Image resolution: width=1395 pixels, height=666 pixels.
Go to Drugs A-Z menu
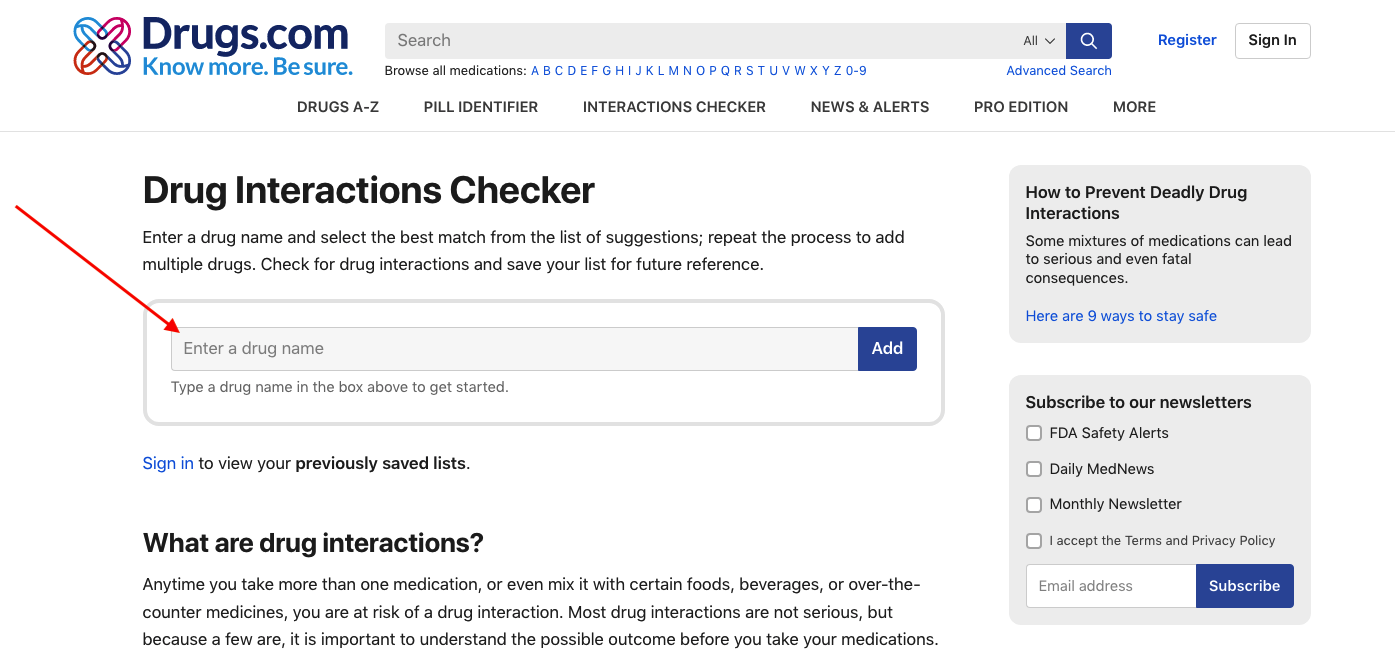(338, 107)
